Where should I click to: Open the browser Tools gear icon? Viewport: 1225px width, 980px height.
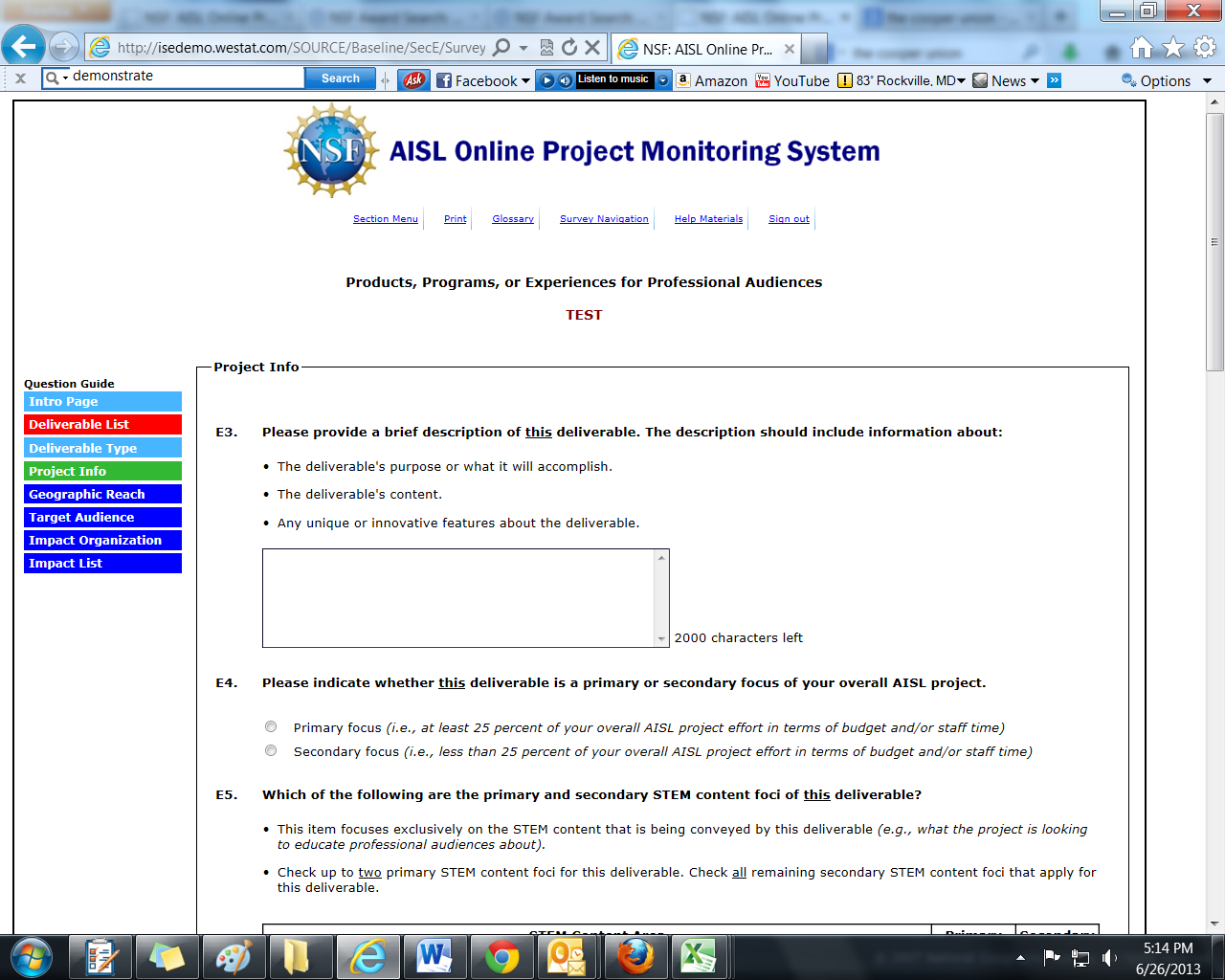[x=1205, y=48]
